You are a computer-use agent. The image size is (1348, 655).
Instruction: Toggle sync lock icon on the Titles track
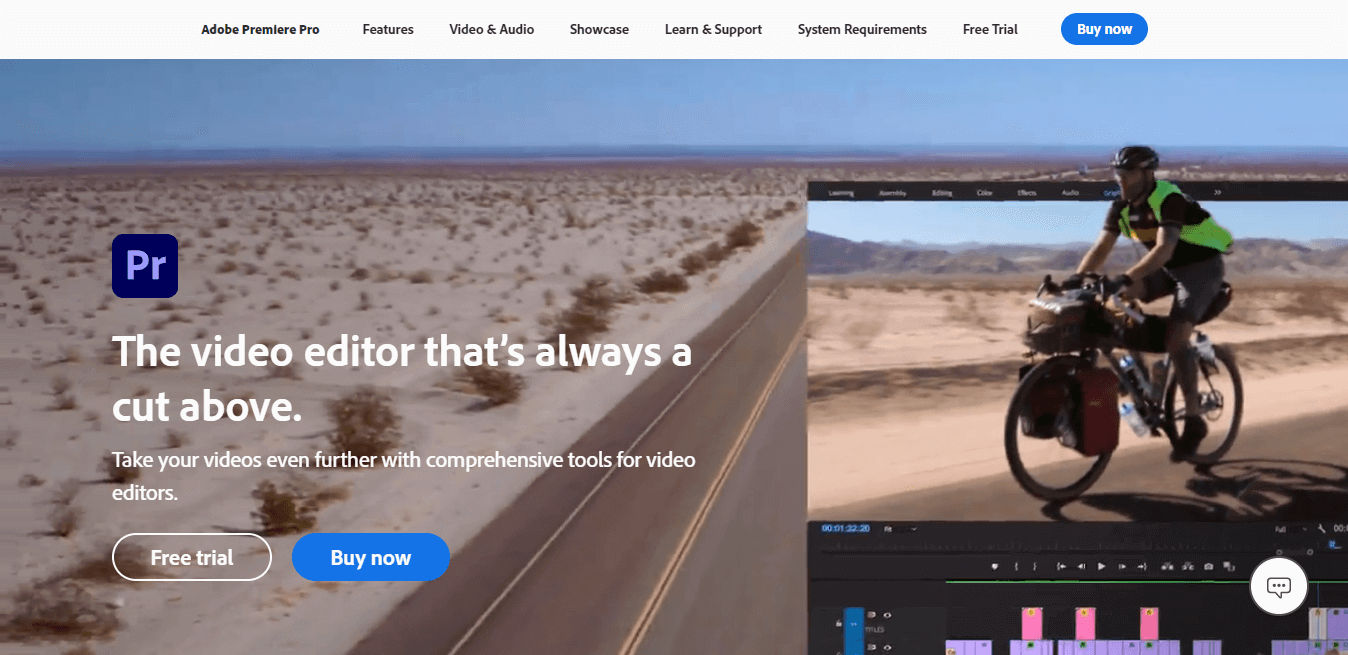click(x=871, y=616)
